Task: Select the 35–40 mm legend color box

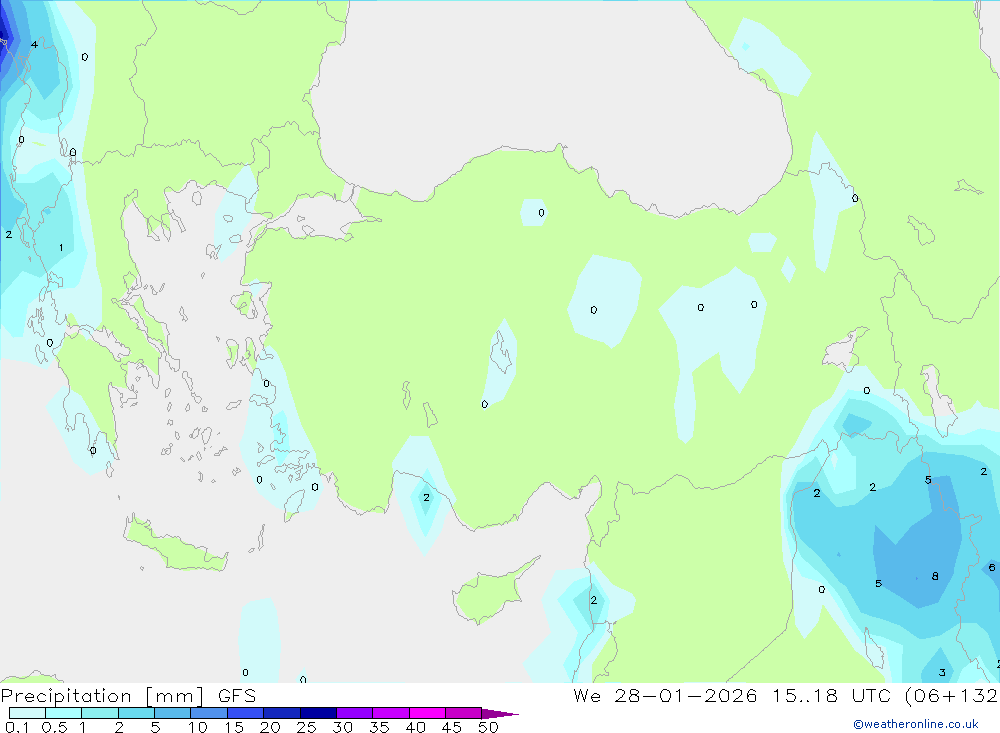Action: [x=391, y=713]
